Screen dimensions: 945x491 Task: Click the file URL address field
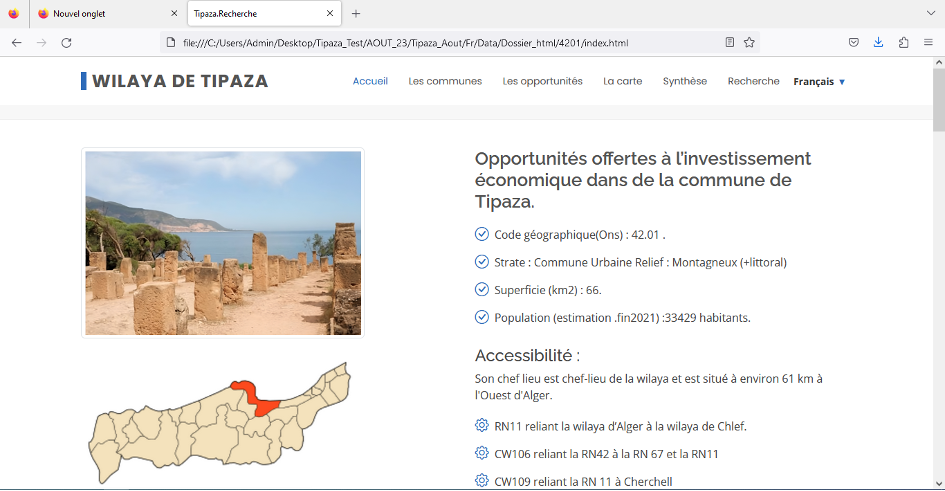tap(440, 43)
